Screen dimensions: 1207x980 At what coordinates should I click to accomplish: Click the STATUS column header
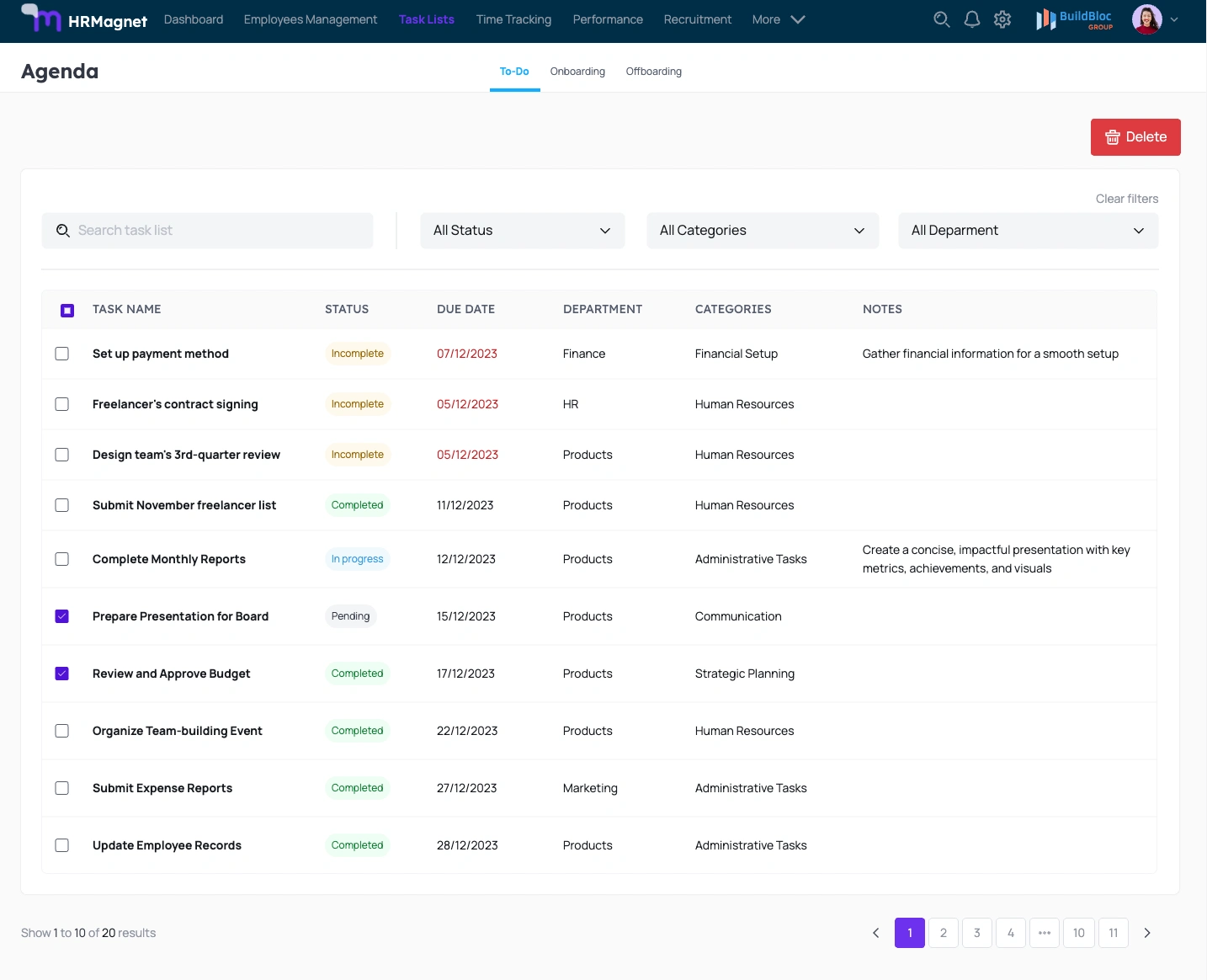(347, 309)
